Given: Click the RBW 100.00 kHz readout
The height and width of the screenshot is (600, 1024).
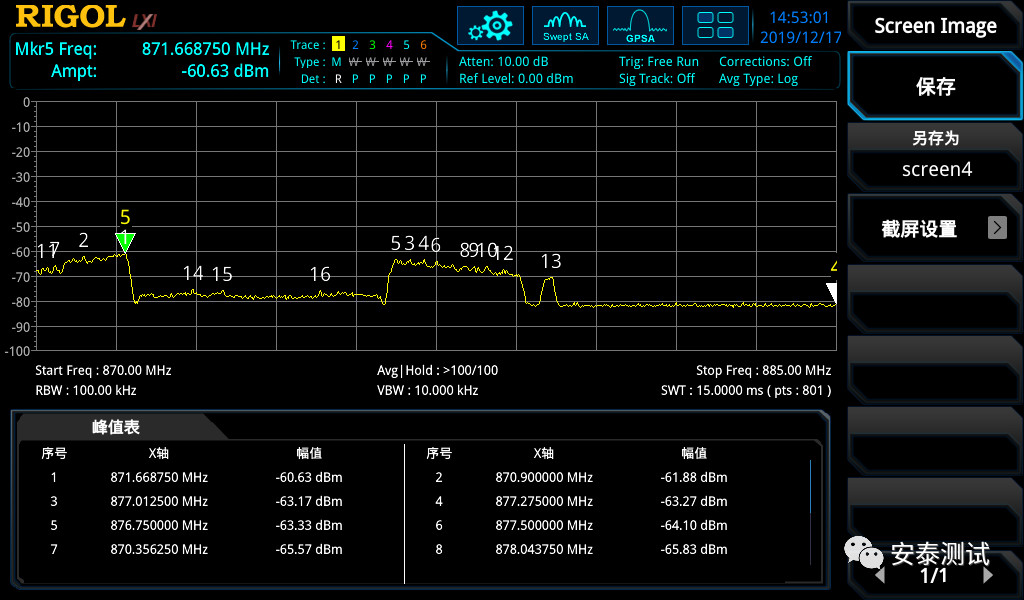Looking at the screenshot, I should click(x=86, y=390).
